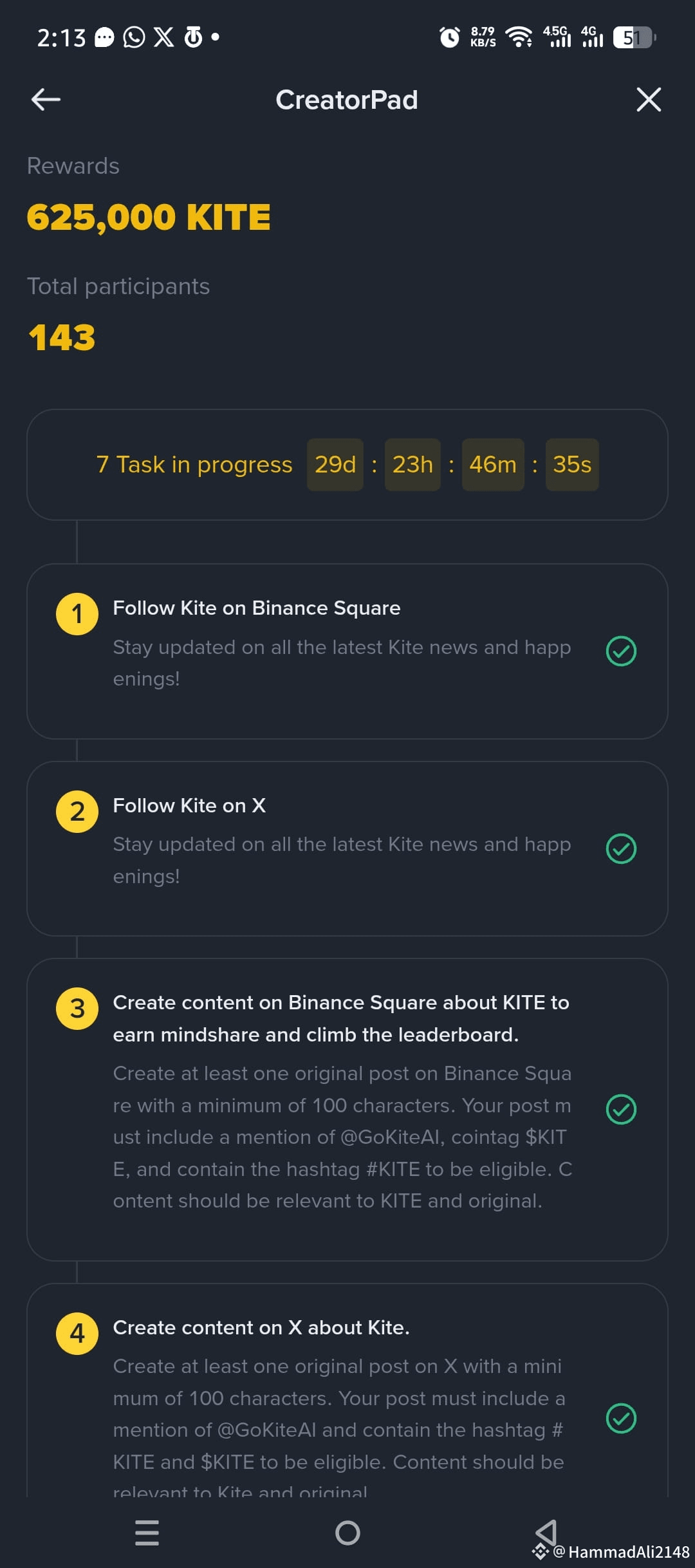The image size is (695, 1568).
Task: Tap the 625,000 KITE rewards amount
Action: [149, 217]
